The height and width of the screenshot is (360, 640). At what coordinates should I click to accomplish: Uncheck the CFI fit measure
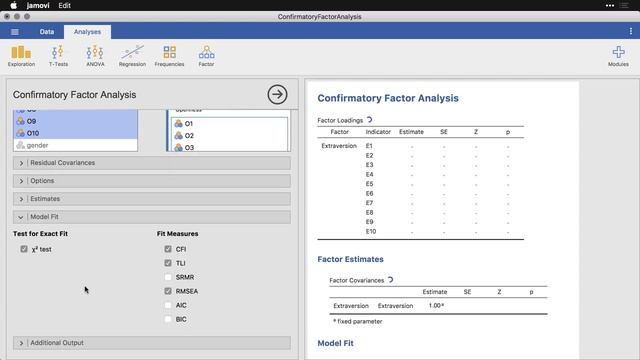pos(168,249)
